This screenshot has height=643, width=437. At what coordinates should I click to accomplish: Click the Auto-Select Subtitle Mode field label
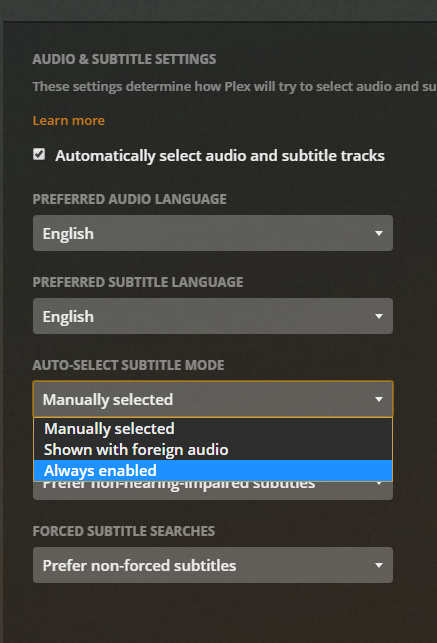128,365
